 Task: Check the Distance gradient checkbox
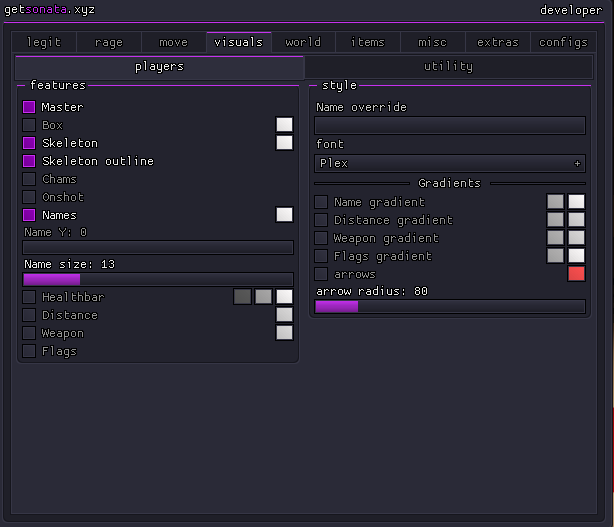(321, 220)
